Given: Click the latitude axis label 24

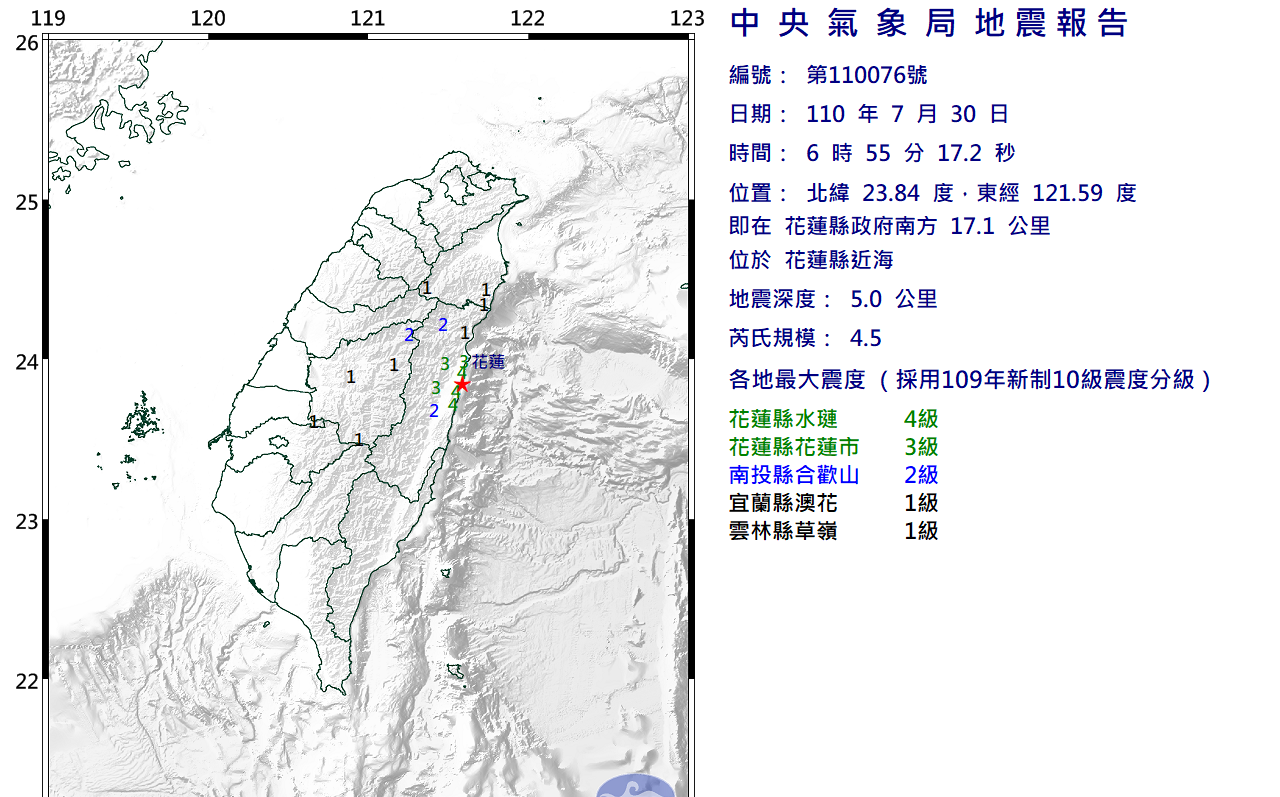Looking at the screenshot, I should pyautogui.click(x=28, y=362).
